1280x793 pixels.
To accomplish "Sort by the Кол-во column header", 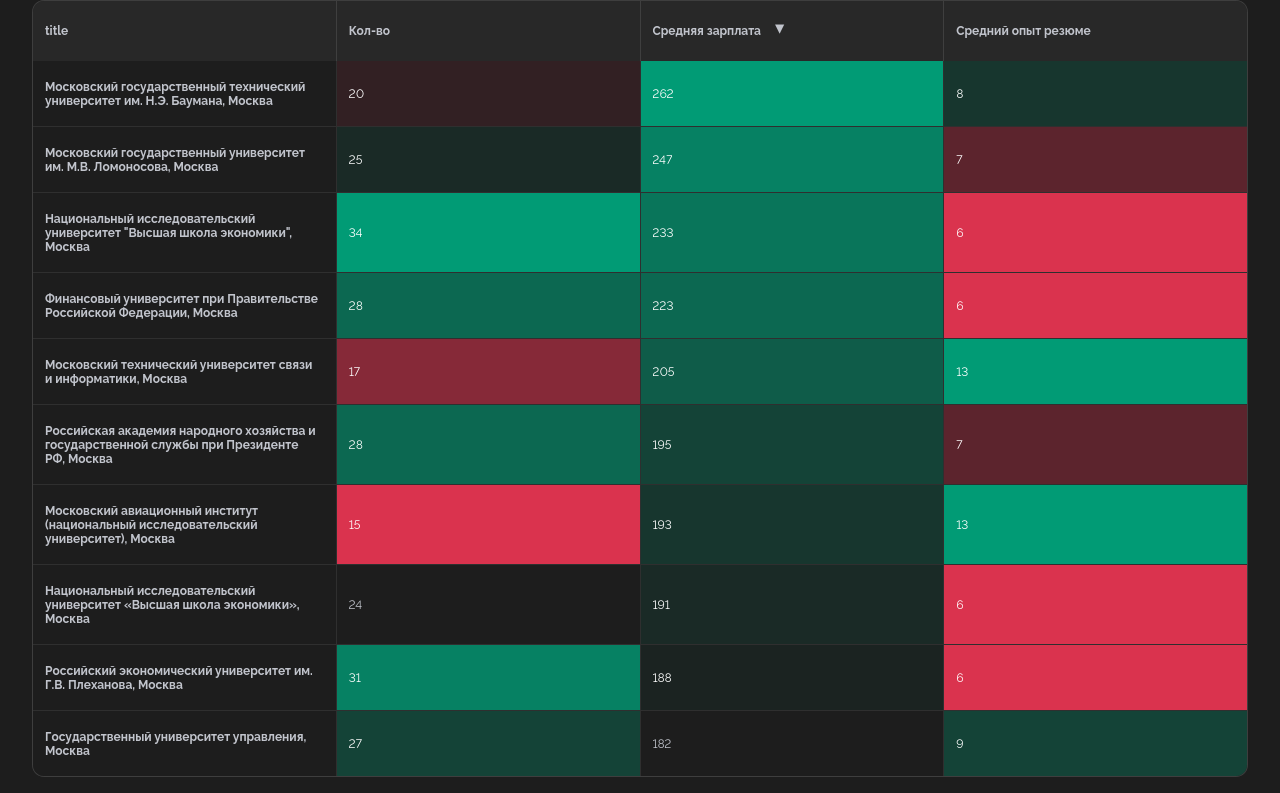I will point(369,31).
